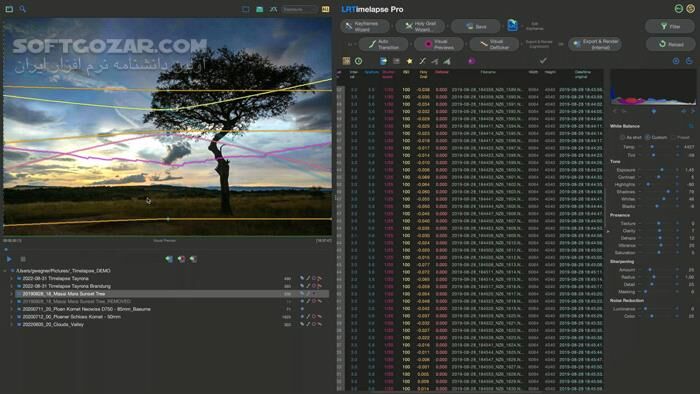Viewport: 700px width, 394px height.
Task: Select 2022-08-31 Timelapse Taynona Brandung sequence
Action: 67,286
